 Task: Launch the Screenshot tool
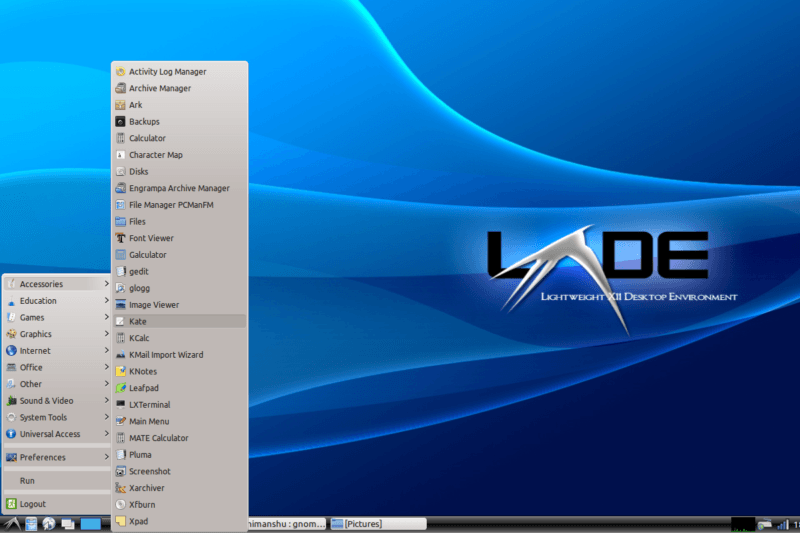179,472
